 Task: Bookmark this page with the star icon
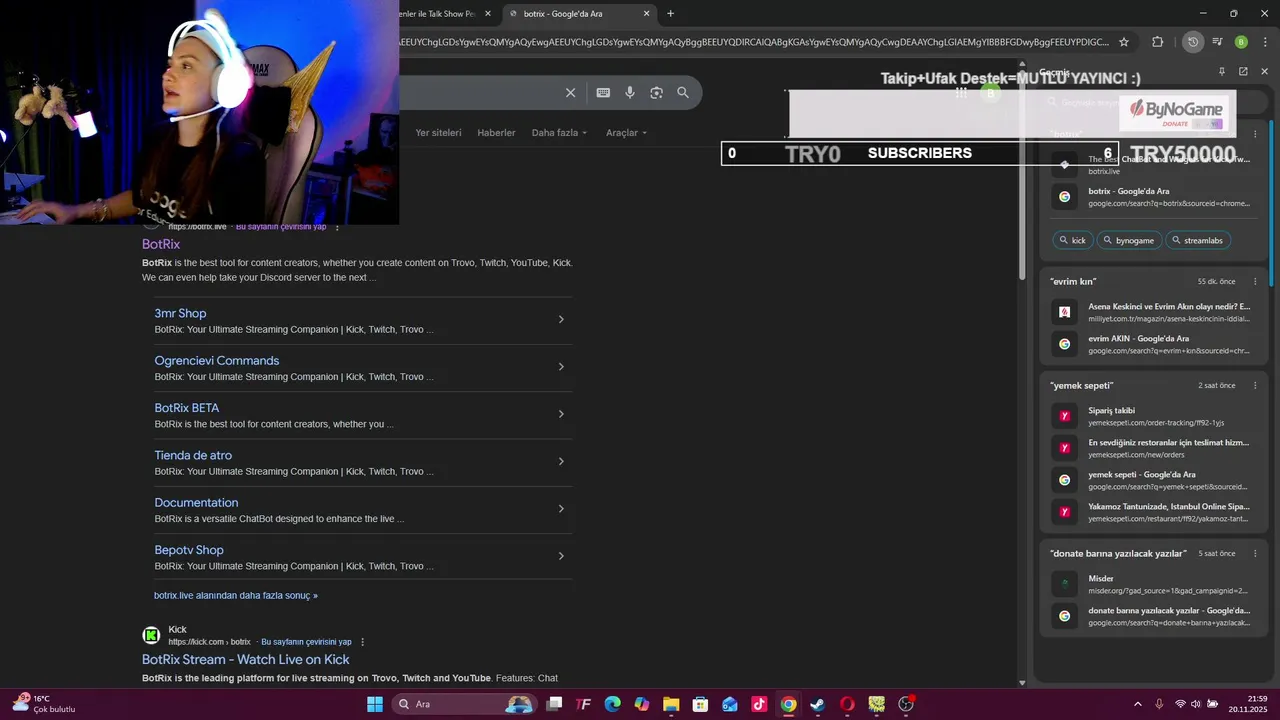1124,42
